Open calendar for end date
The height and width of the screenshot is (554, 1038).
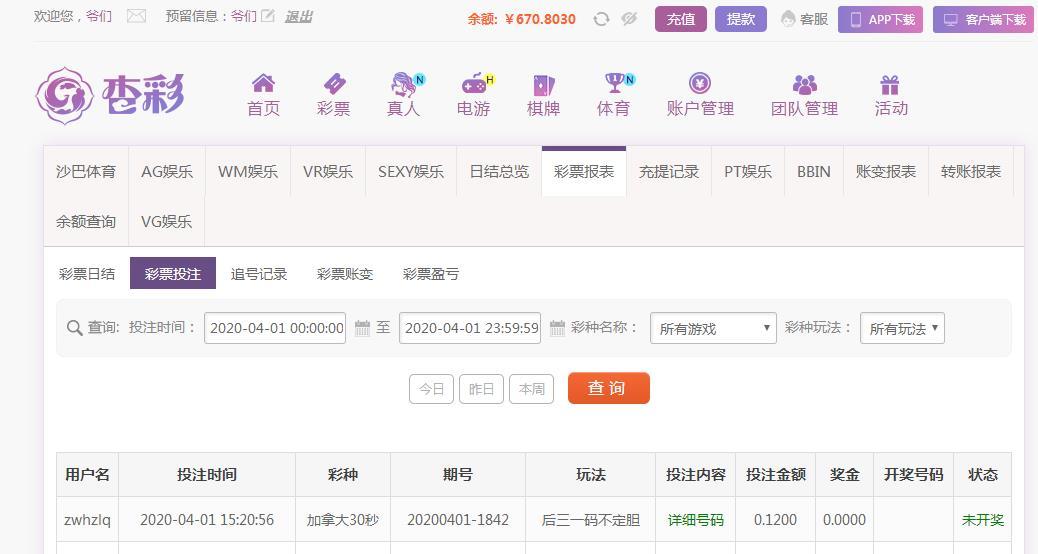557,328
